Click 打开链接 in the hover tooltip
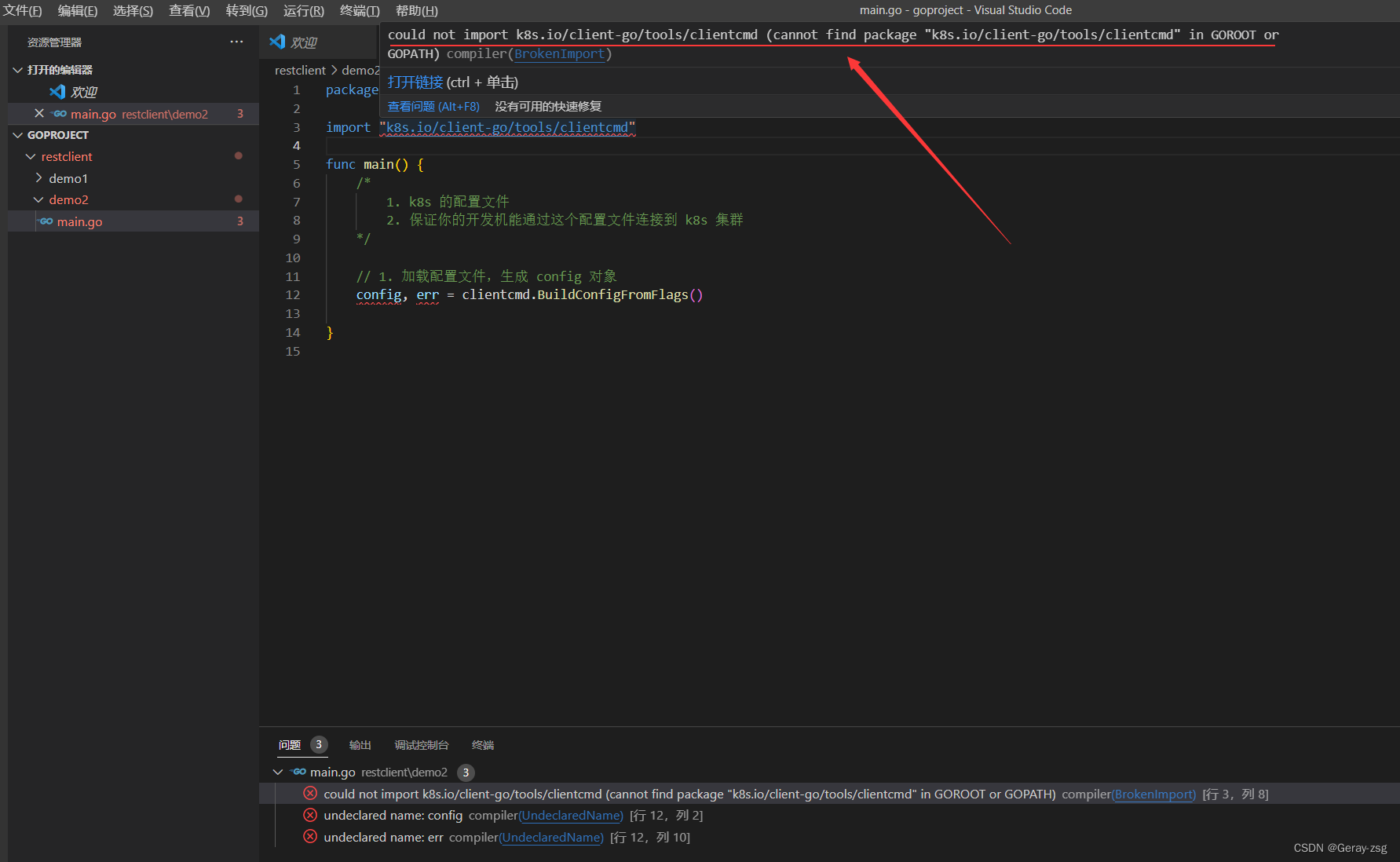This screenshot has height=862, width=1400. 415,82
